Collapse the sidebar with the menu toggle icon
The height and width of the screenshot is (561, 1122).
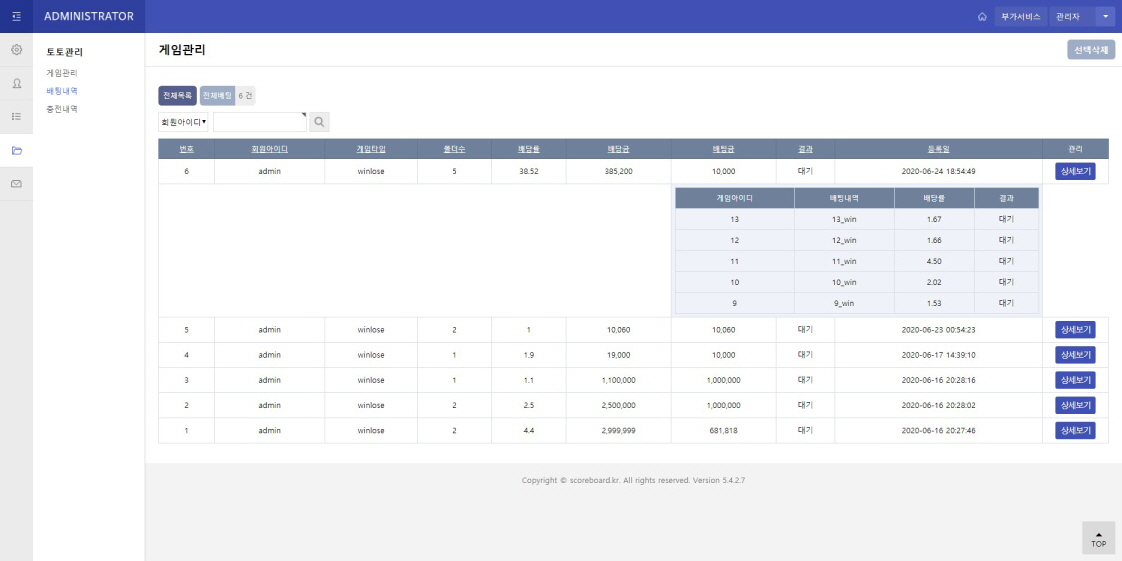pos(16,16)
